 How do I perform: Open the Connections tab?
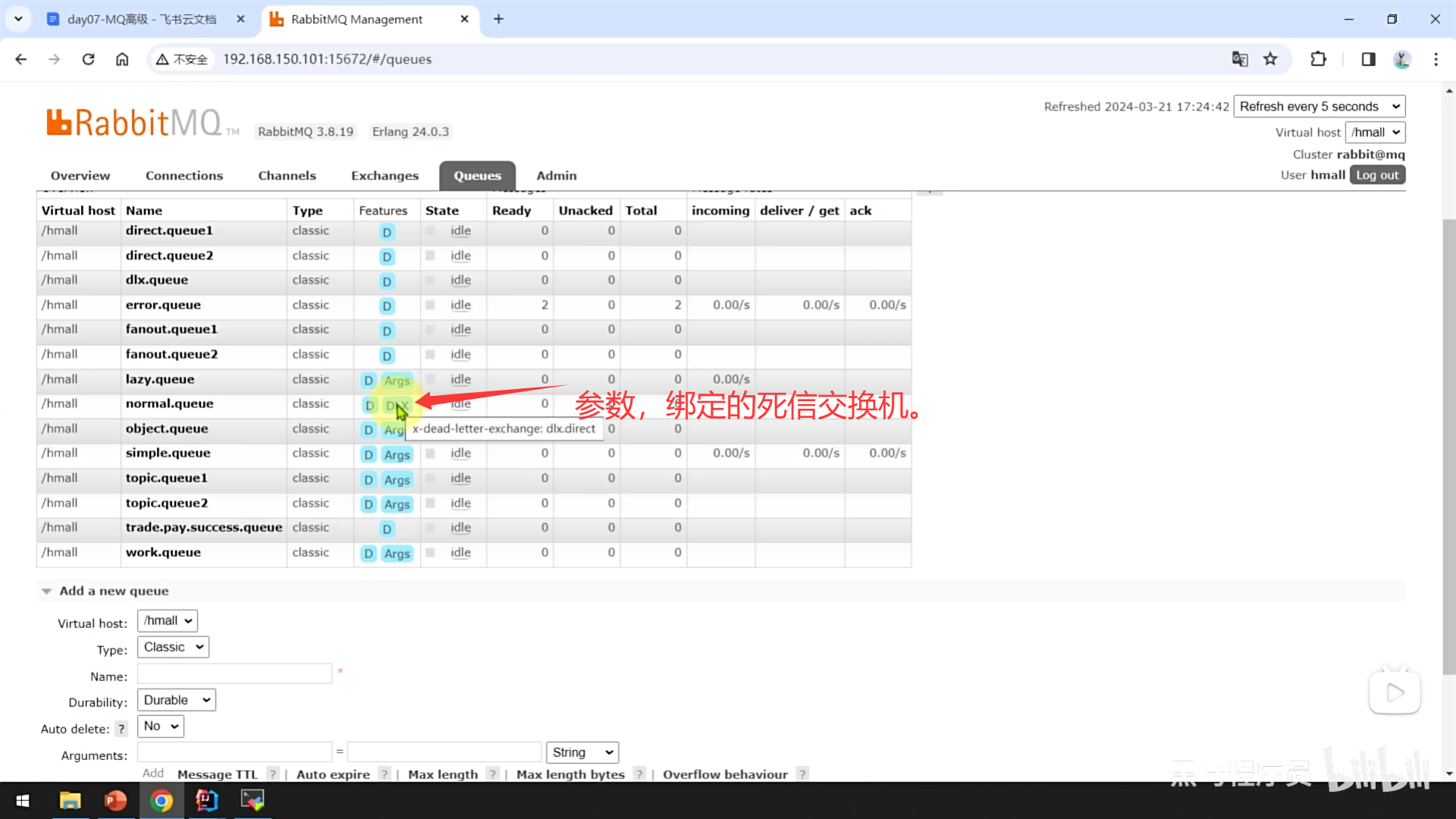pyautogui.click(x=184, y=175)
